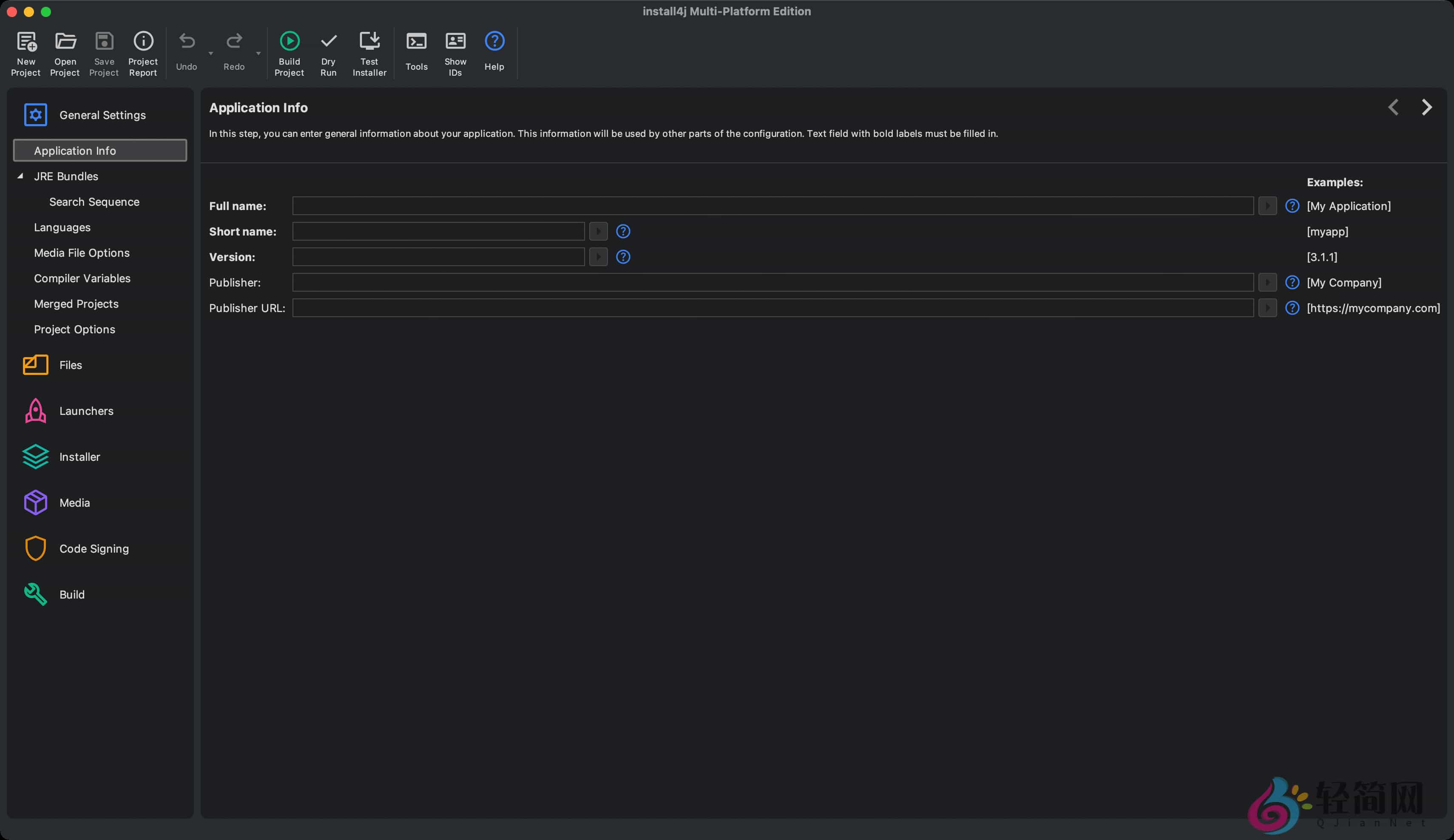The image size is (1454, 840).
Task: Click the [My Application] example text
Action: [1349, 206]
